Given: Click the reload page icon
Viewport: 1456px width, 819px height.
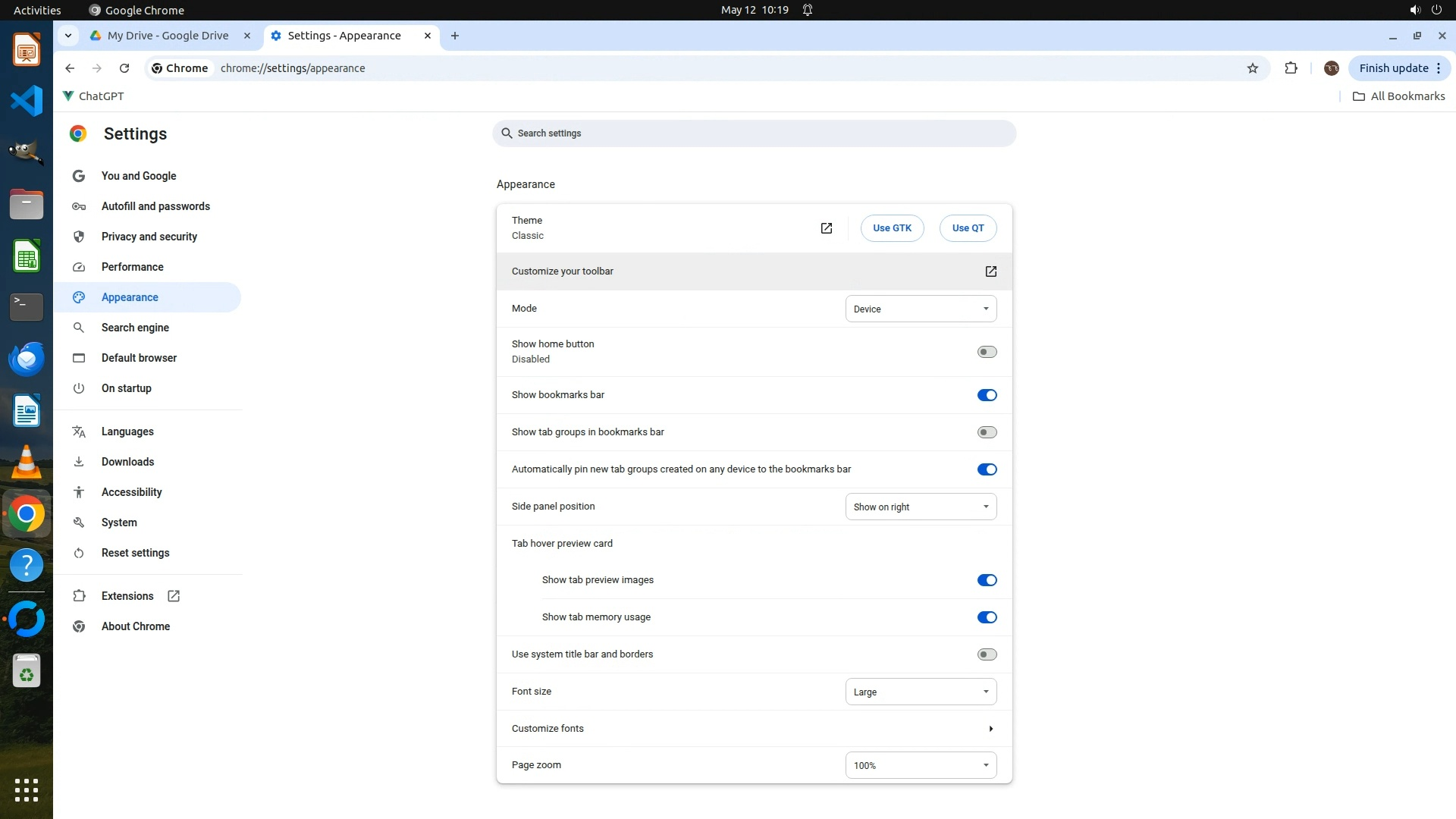Looking at the screenshot, I should (124, 68).
